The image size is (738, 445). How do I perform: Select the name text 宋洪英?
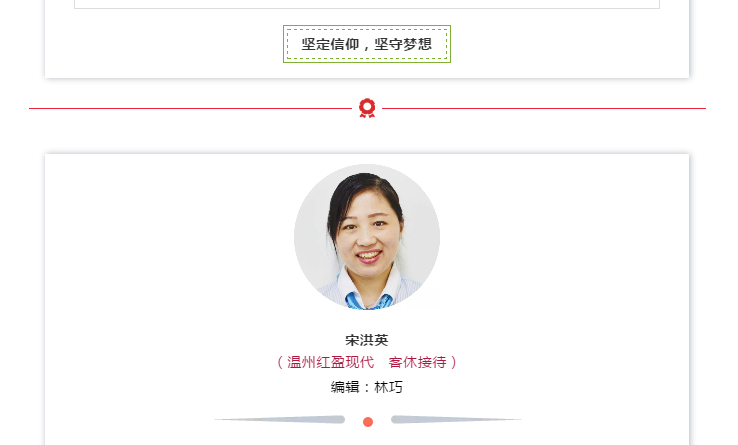[367, 340]
